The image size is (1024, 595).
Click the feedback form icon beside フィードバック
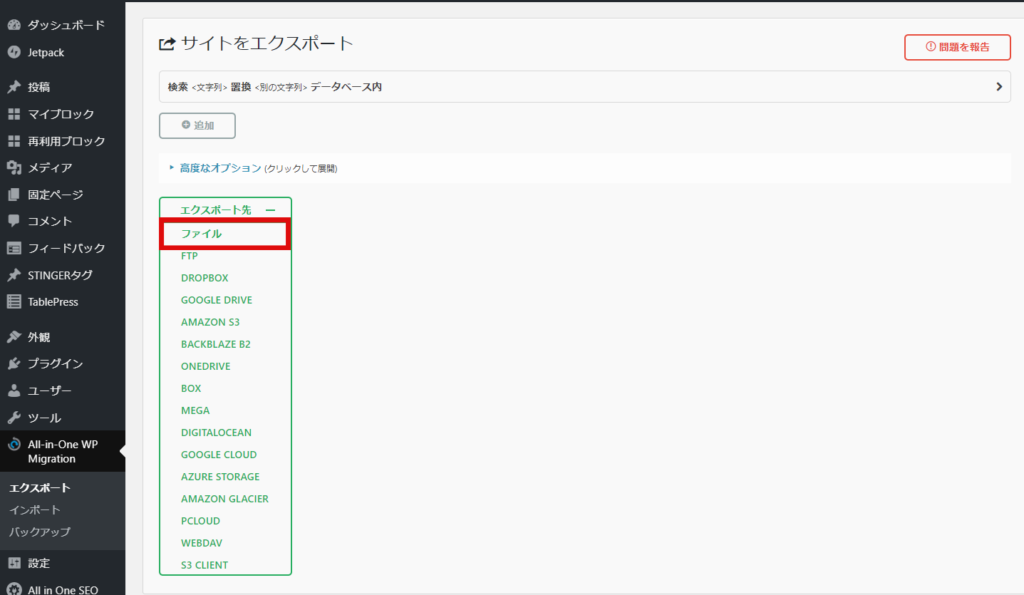pos(14,248)
